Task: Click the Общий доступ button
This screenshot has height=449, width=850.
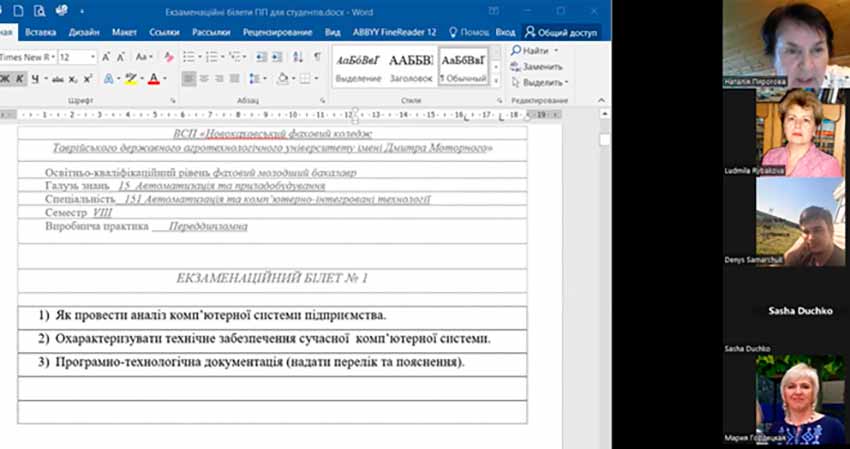Action: (559, 31)
